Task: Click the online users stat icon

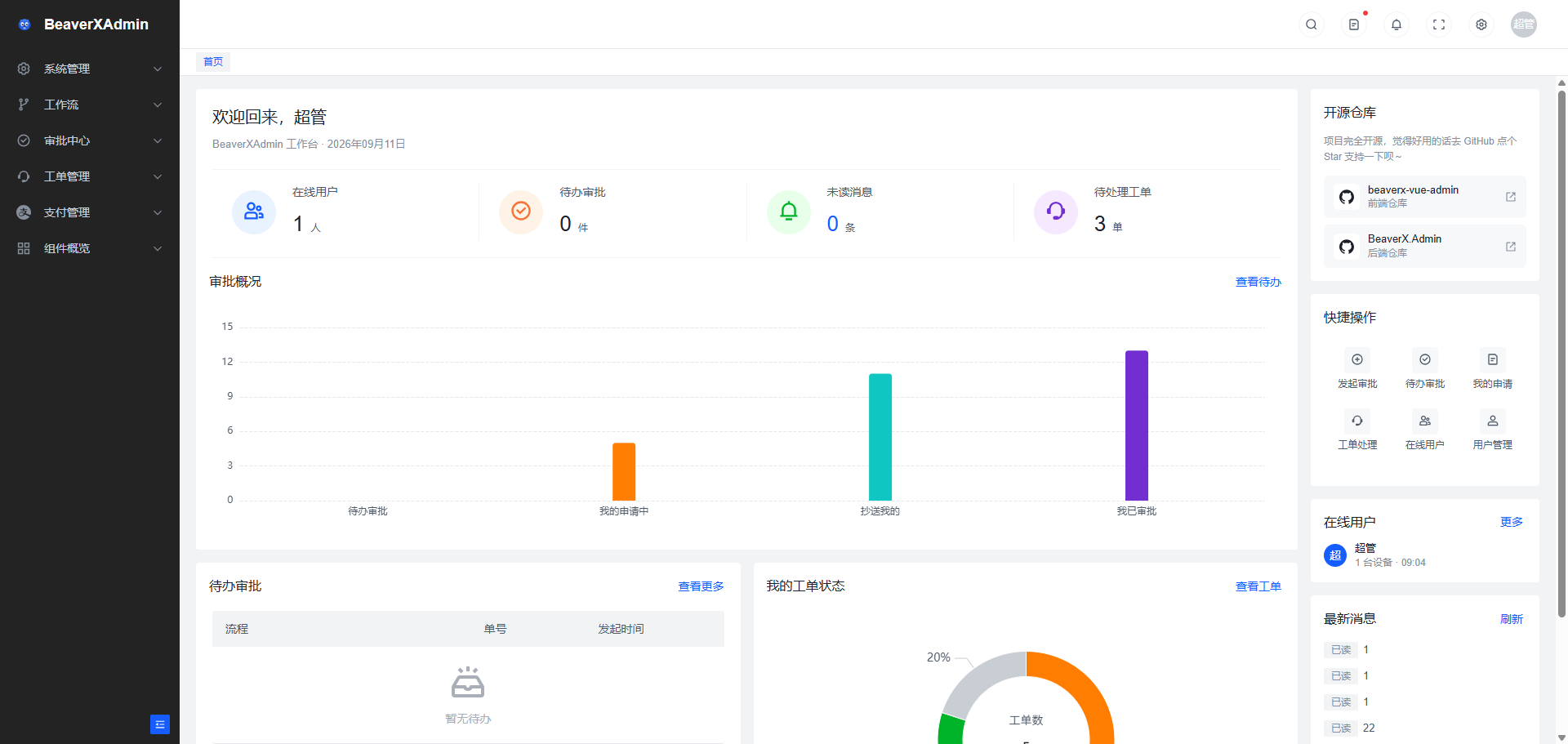Action: [x=254, y=212]
